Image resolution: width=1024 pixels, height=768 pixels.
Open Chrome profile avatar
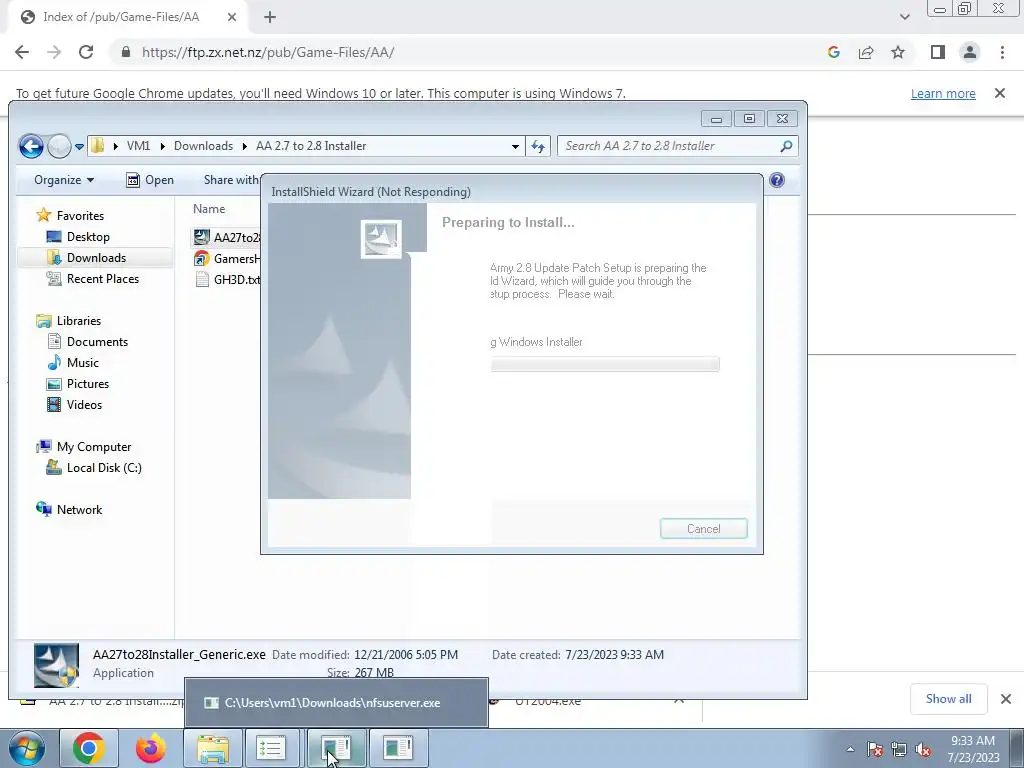[x=970, y=52]
